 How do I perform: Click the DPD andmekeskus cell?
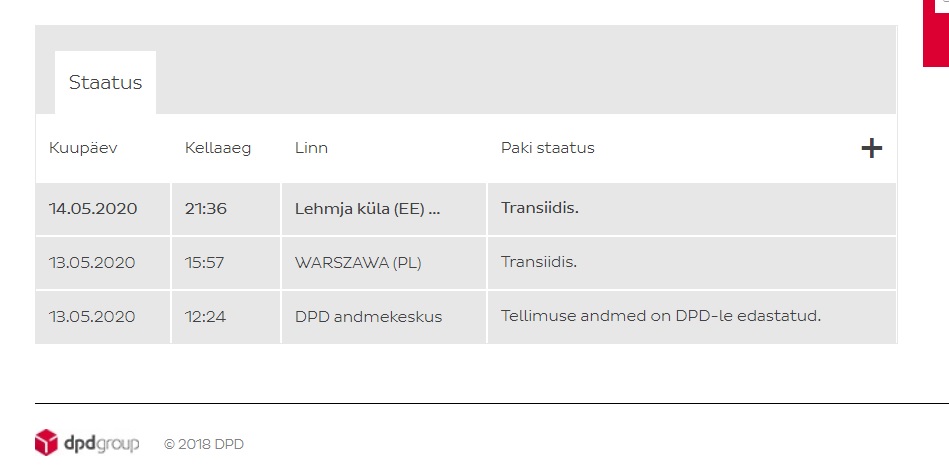pyautogui.click(x=384, y=317)
